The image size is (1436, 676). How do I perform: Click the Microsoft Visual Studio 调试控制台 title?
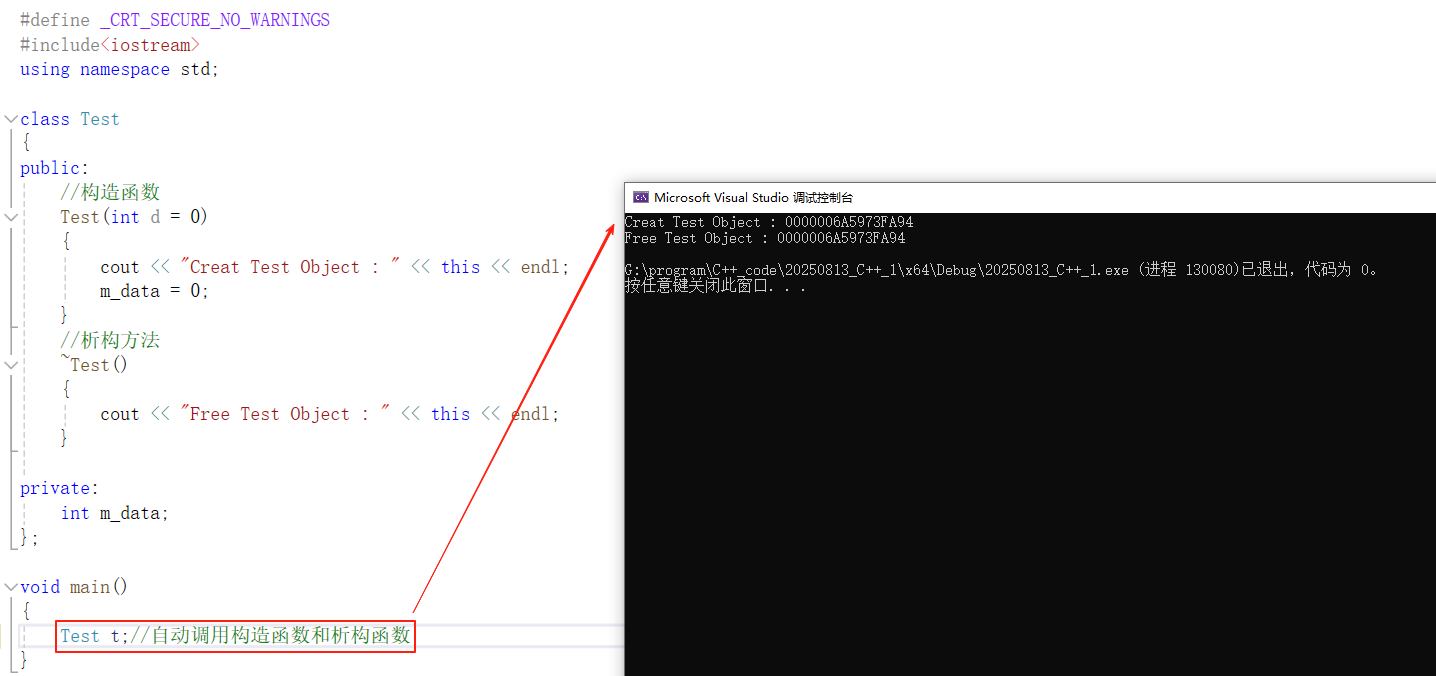tap(753, 198)
